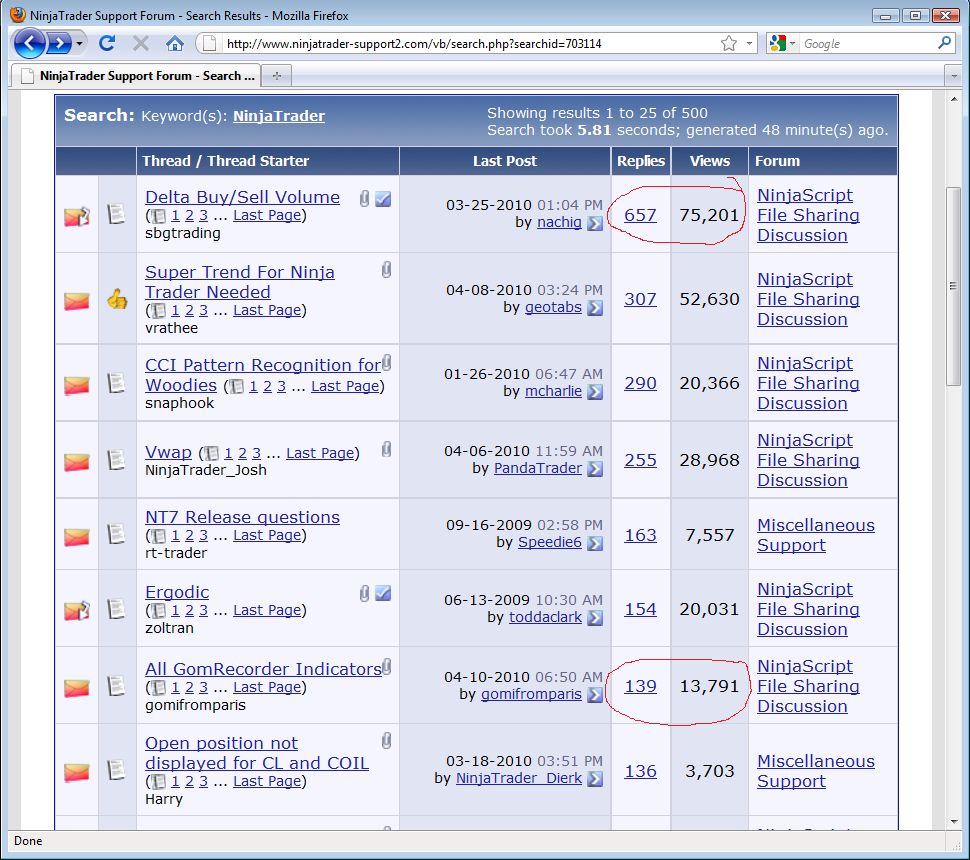Screen dimensions: 970x860
Task: Click the NinjaTrader keyword link
Action: (x=278, y=116)
